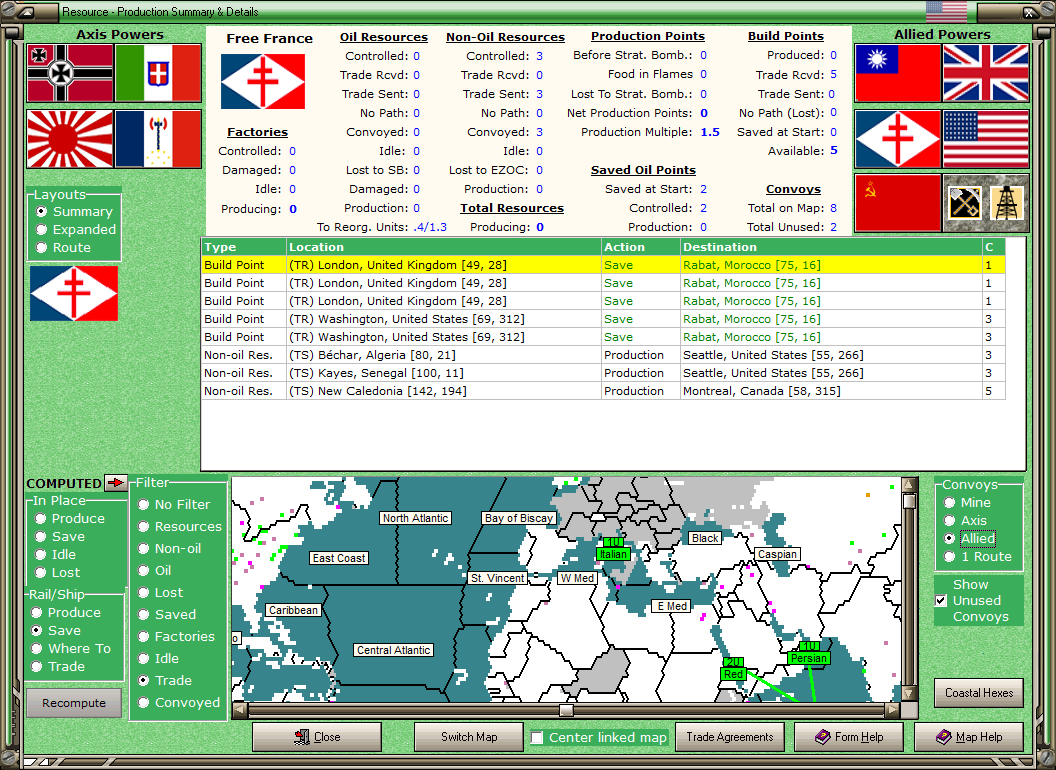Click the Switch Map button
Screen dimensions: 1056x770
(469, 737)
